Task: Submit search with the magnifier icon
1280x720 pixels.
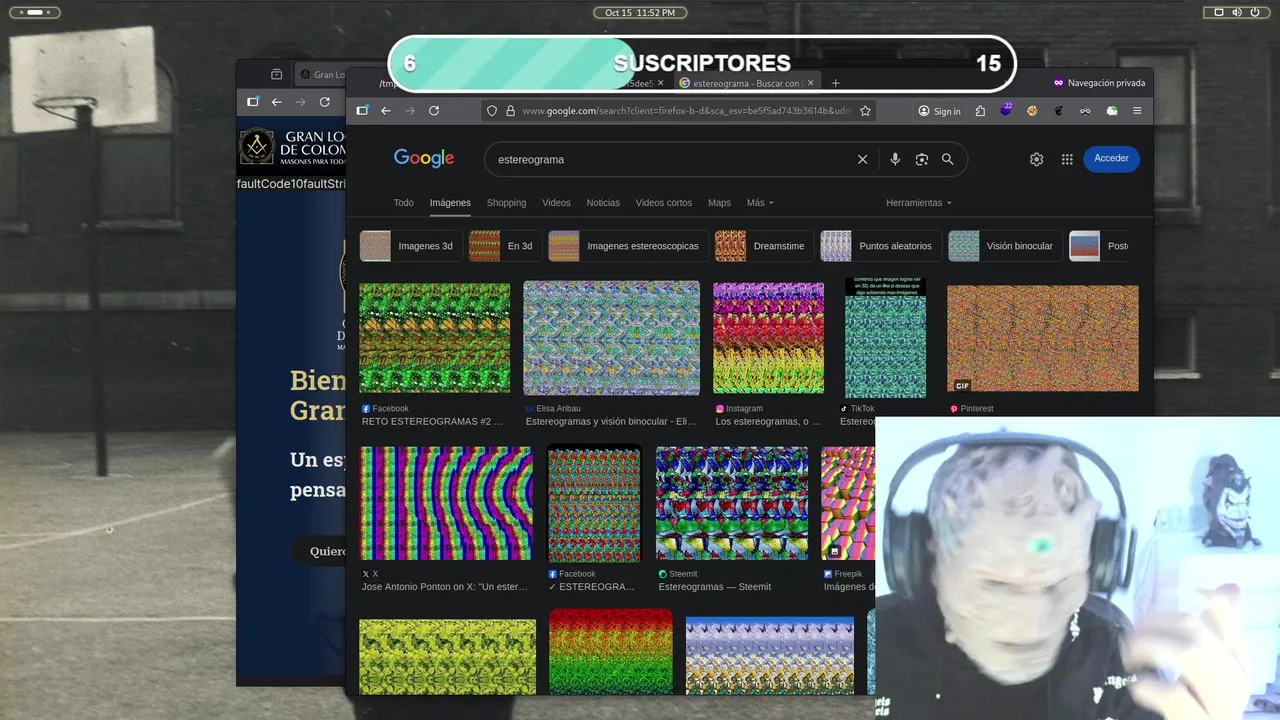Action: (x=948, y=159)
